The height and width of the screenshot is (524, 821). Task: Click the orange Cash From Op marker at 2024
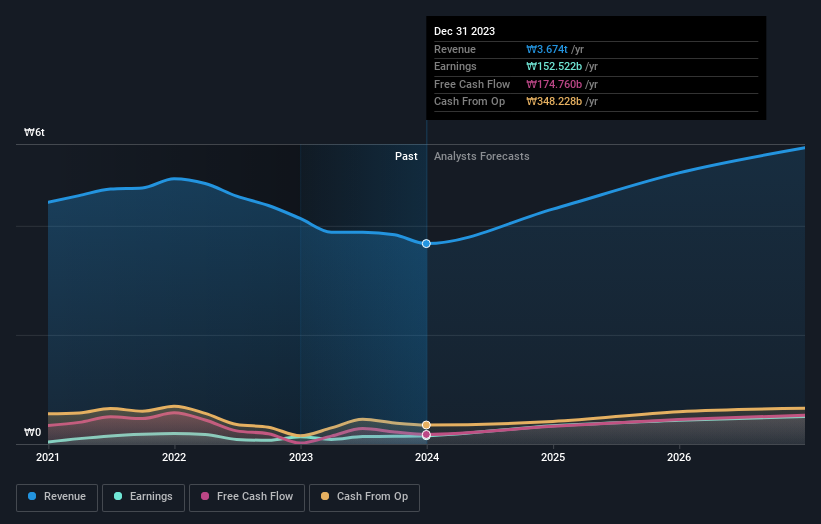pyautogui.click(x=426, y=425)
